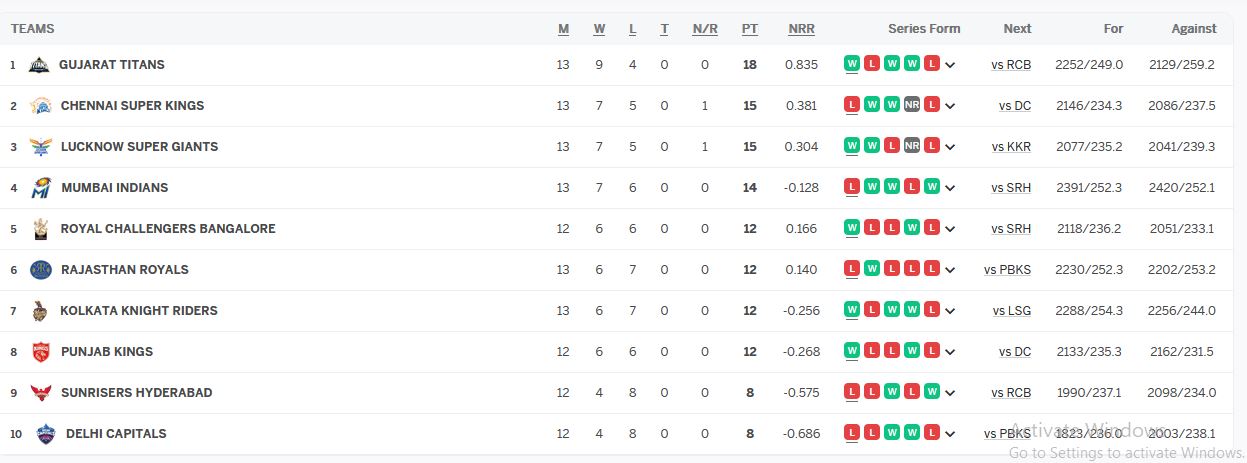Screen dimensions: 1247x463
Task: Click the Sunrisers Hyderabad logo
Action: (40, 393)
